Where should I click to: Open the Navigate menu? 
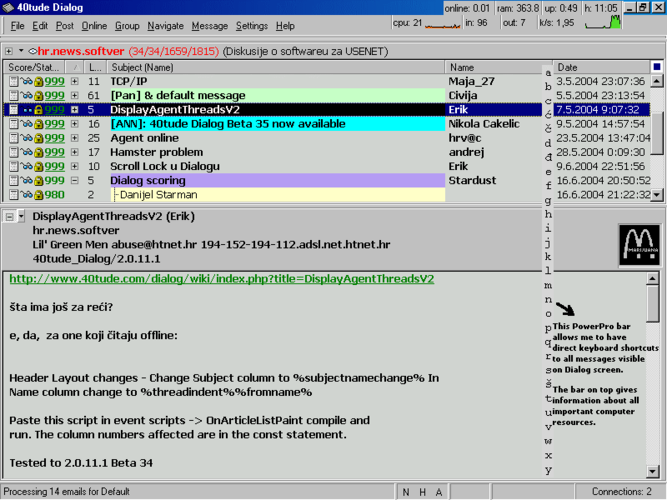(165, 26)
